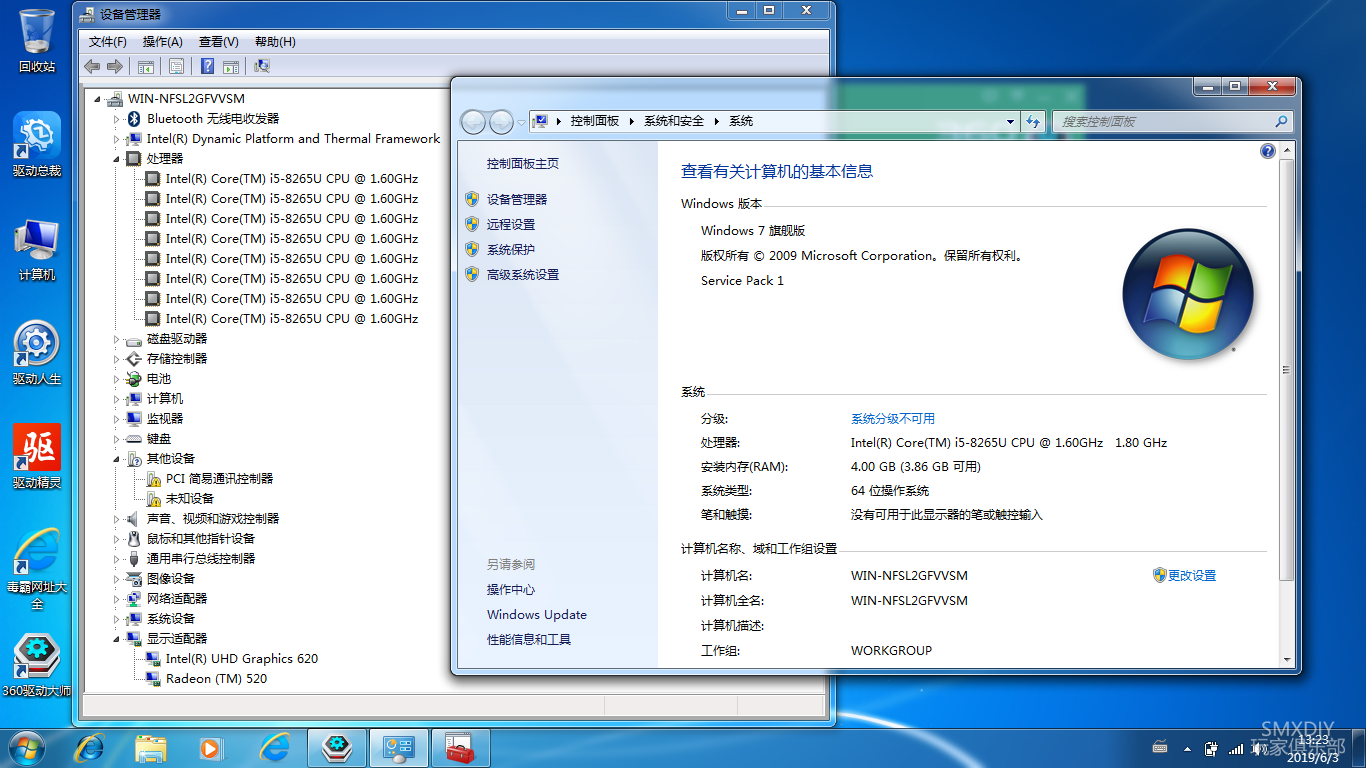Click the red toolbox taskbar icon
Screen dimensions: 1366x768
pos(460,748)
